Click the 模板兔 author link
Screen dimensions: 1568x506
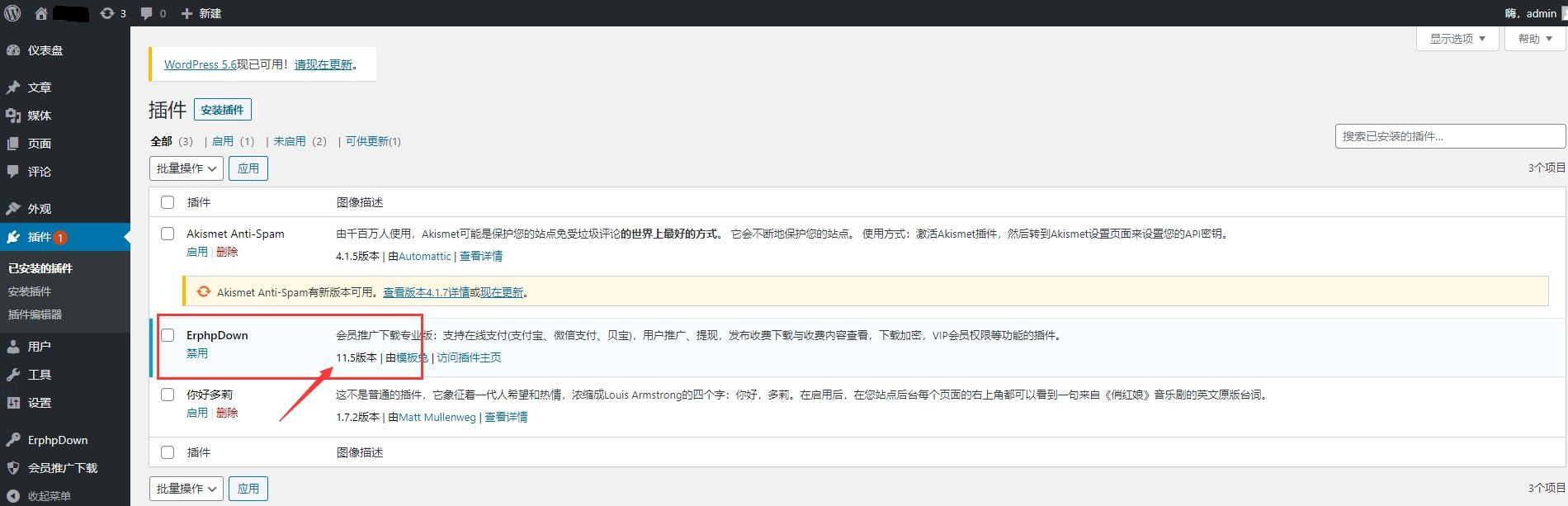(413, 357)
